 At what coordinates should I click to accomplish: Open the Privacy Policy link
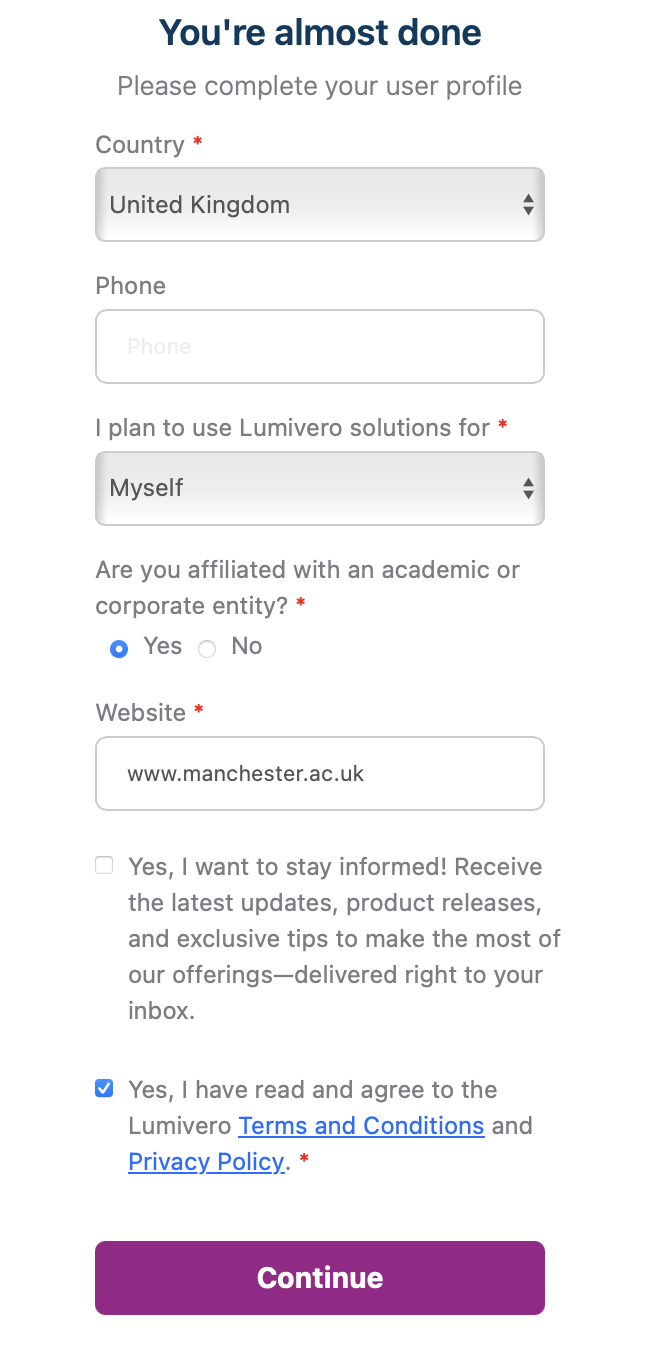[x=206, y=1162]
